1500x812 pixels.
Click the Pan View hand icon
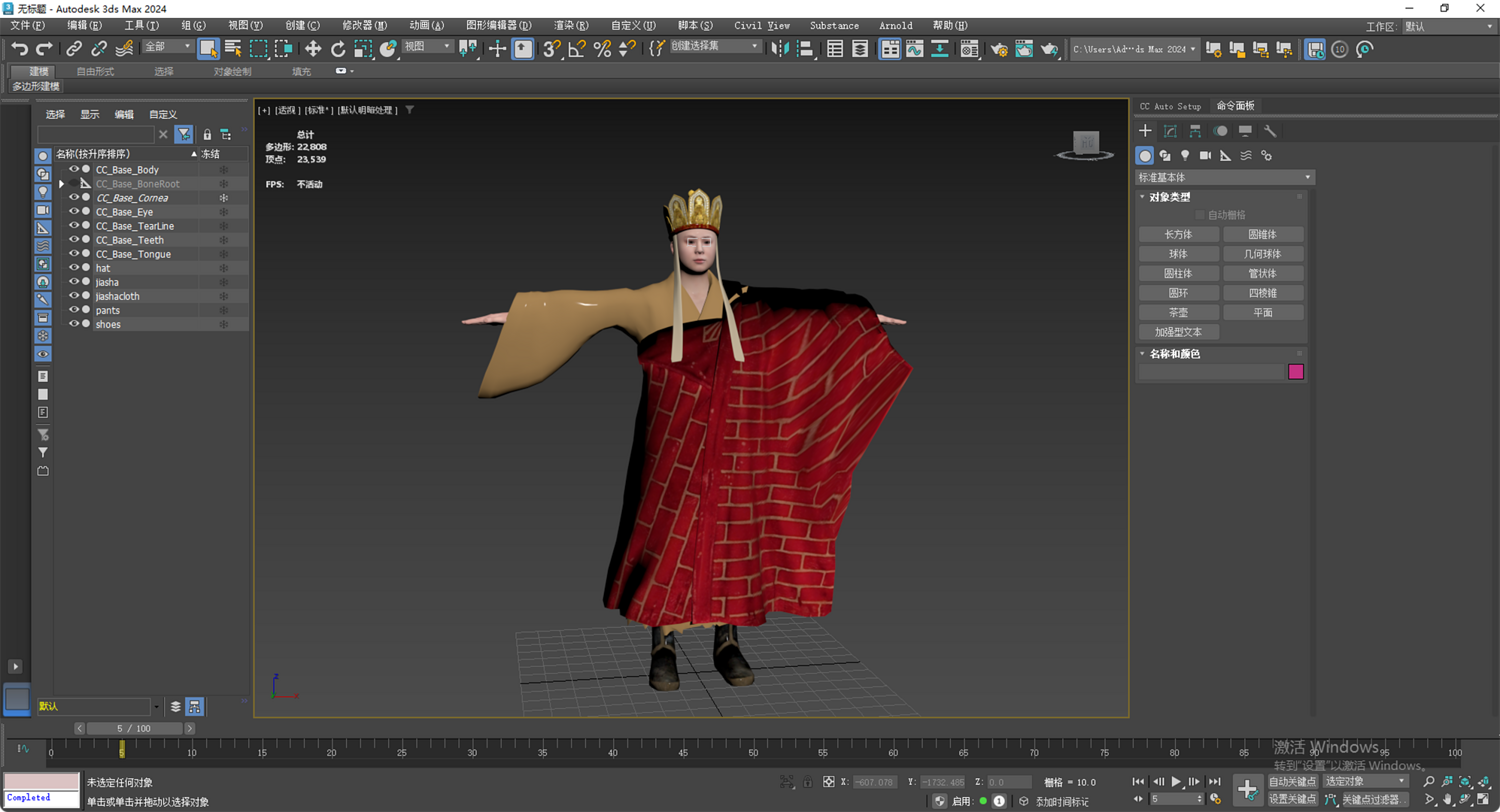1448,799
